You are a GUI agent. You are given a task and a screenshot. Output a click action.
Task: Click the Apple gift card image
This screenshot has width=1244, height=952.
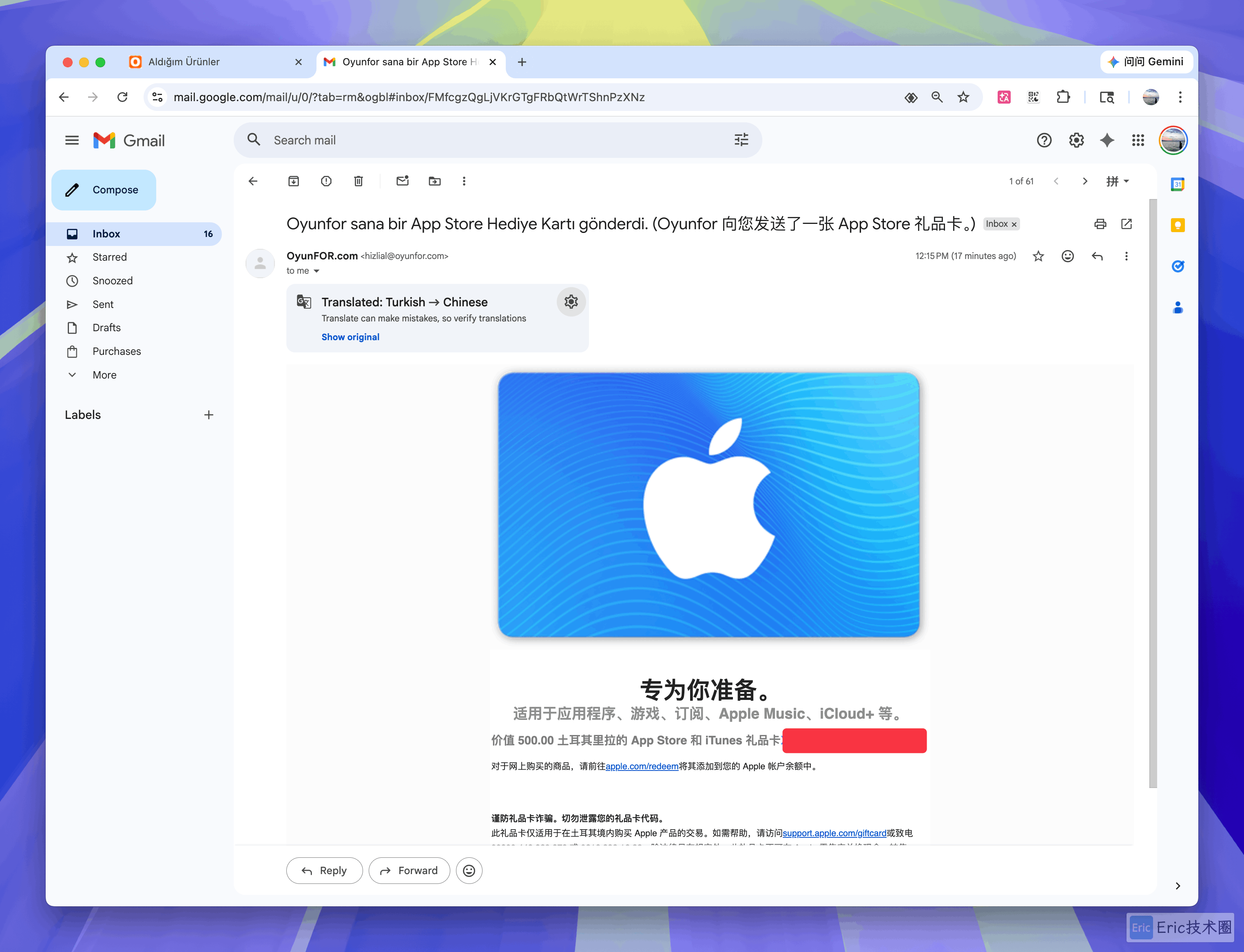click(x=709, y=504)
